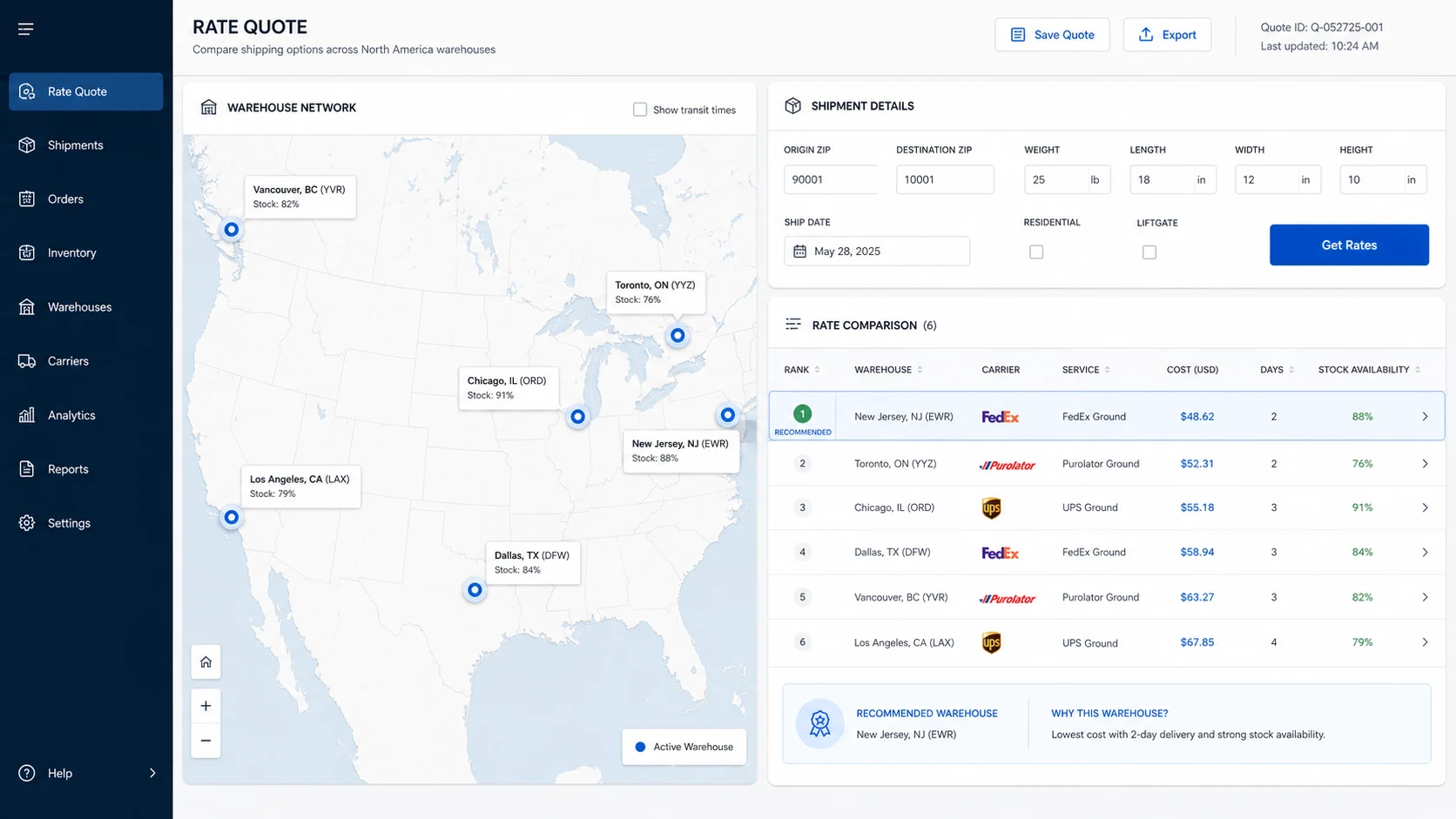
Task: Open Carriers in the sidebar
Action: 85,361
